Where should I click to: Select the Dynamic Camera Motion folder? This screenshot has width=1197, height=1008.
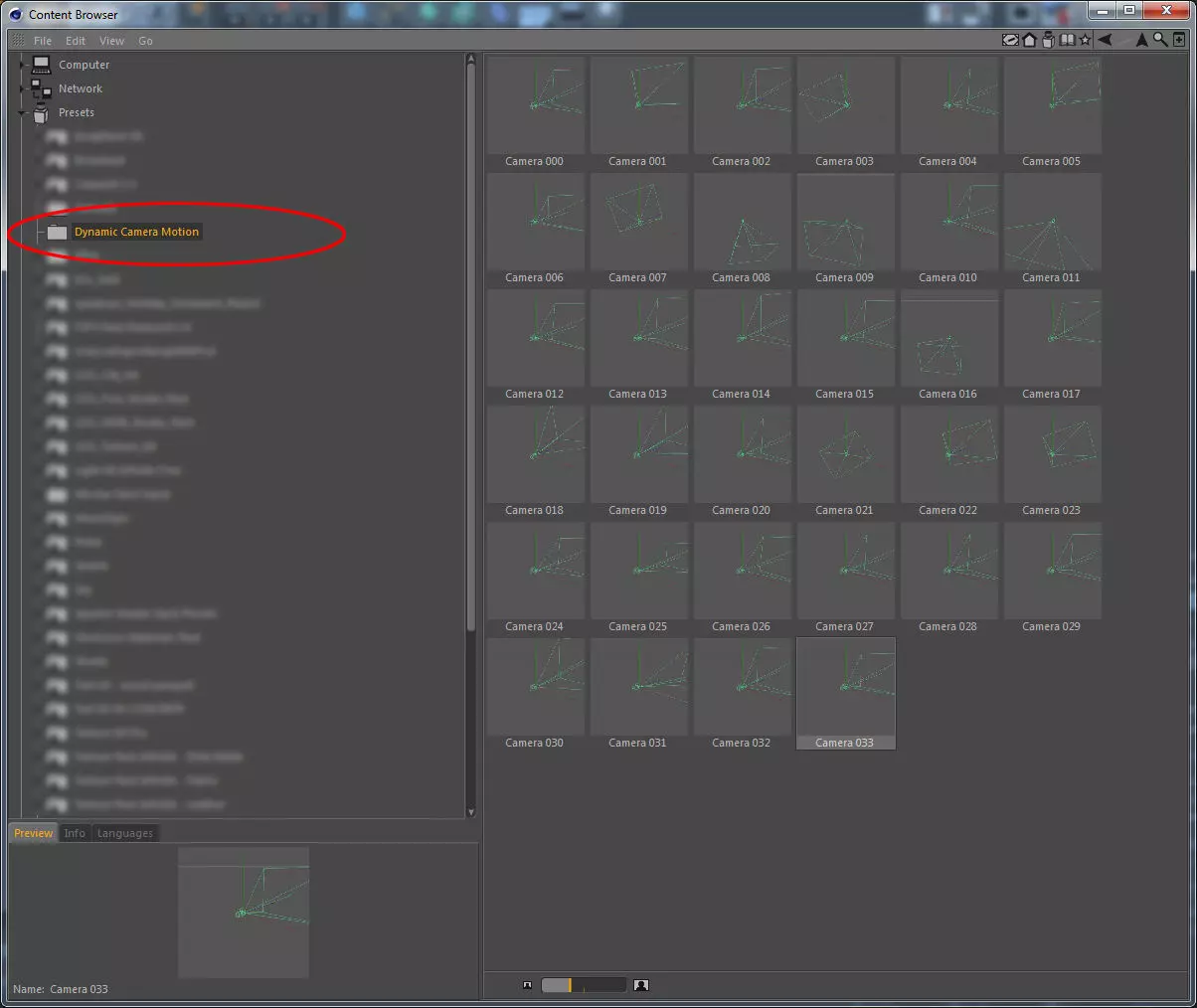136,232
